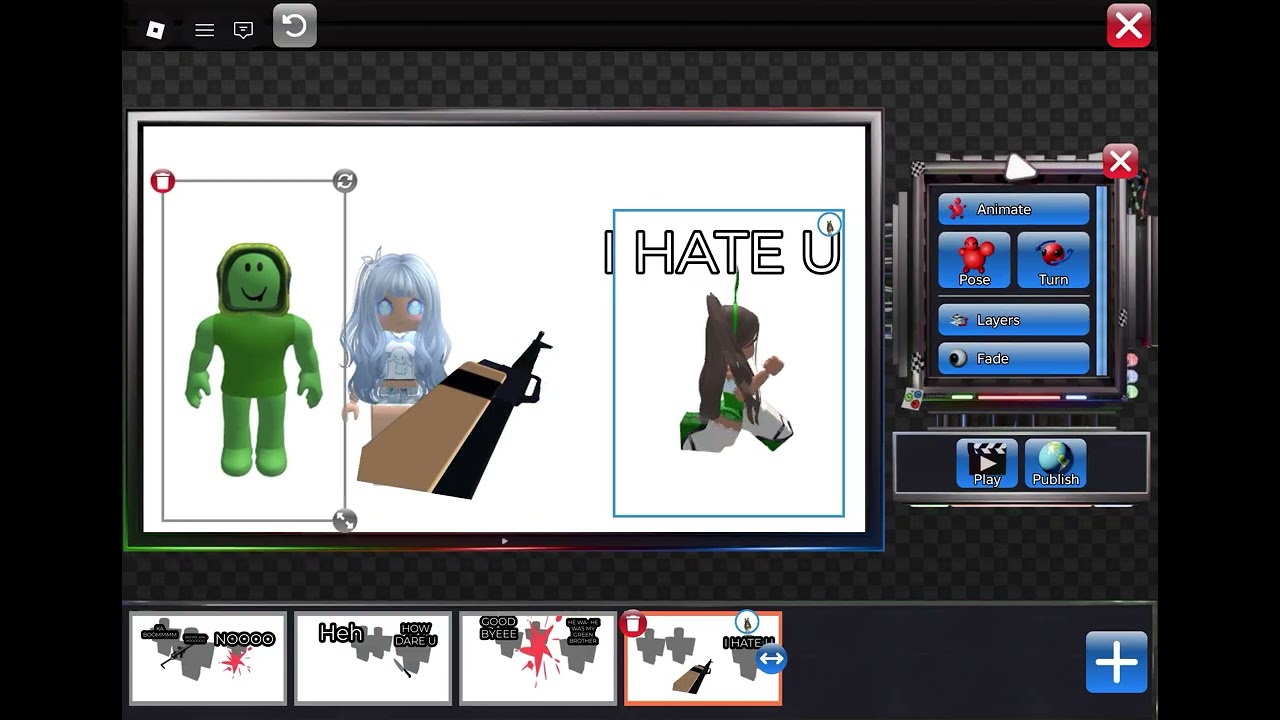Publish the comic with globe button
1280x720 pixels.
1055,463
